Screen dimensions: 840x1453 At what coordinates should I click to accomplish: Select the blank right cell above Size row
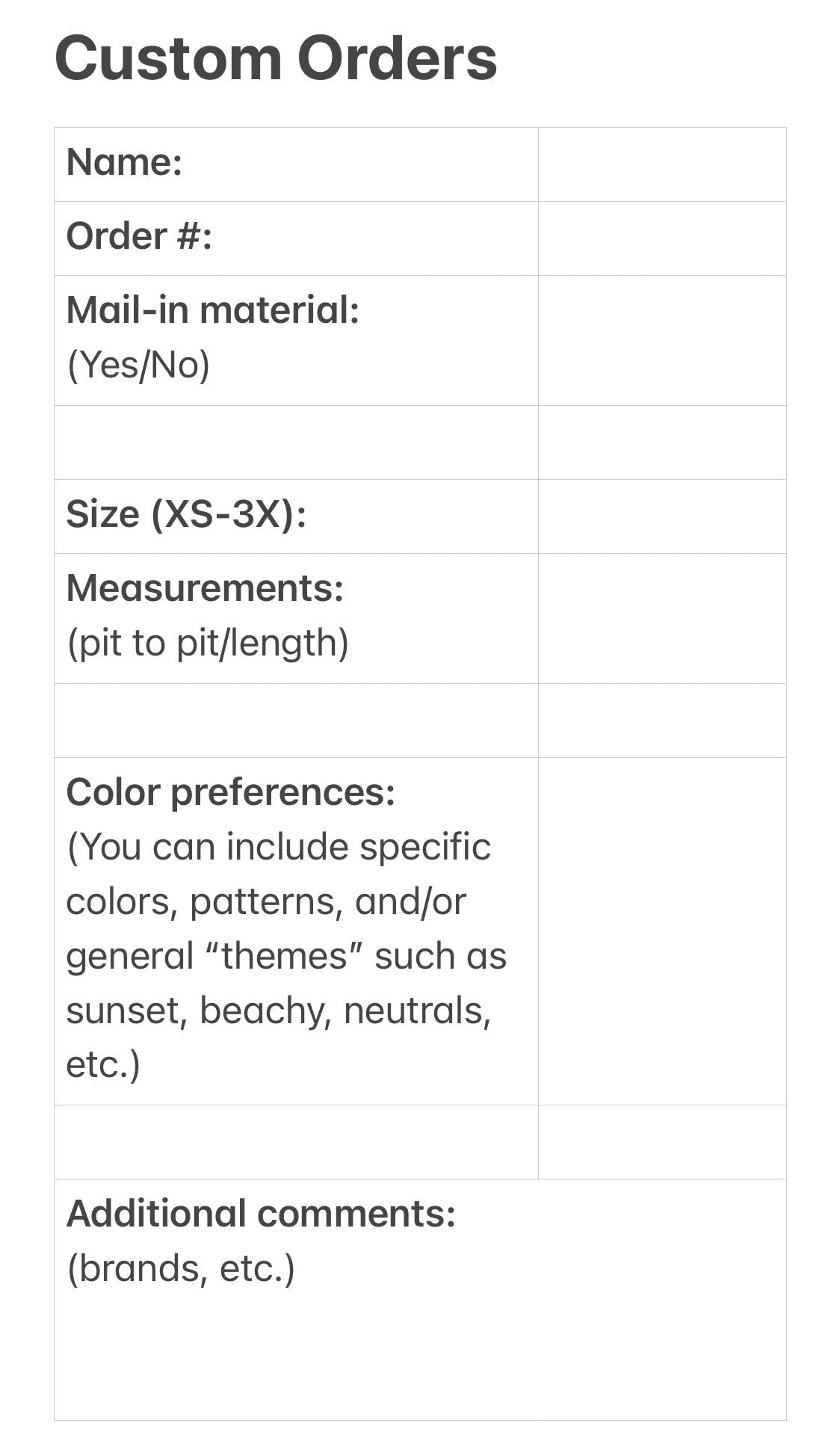pos(662,442)
